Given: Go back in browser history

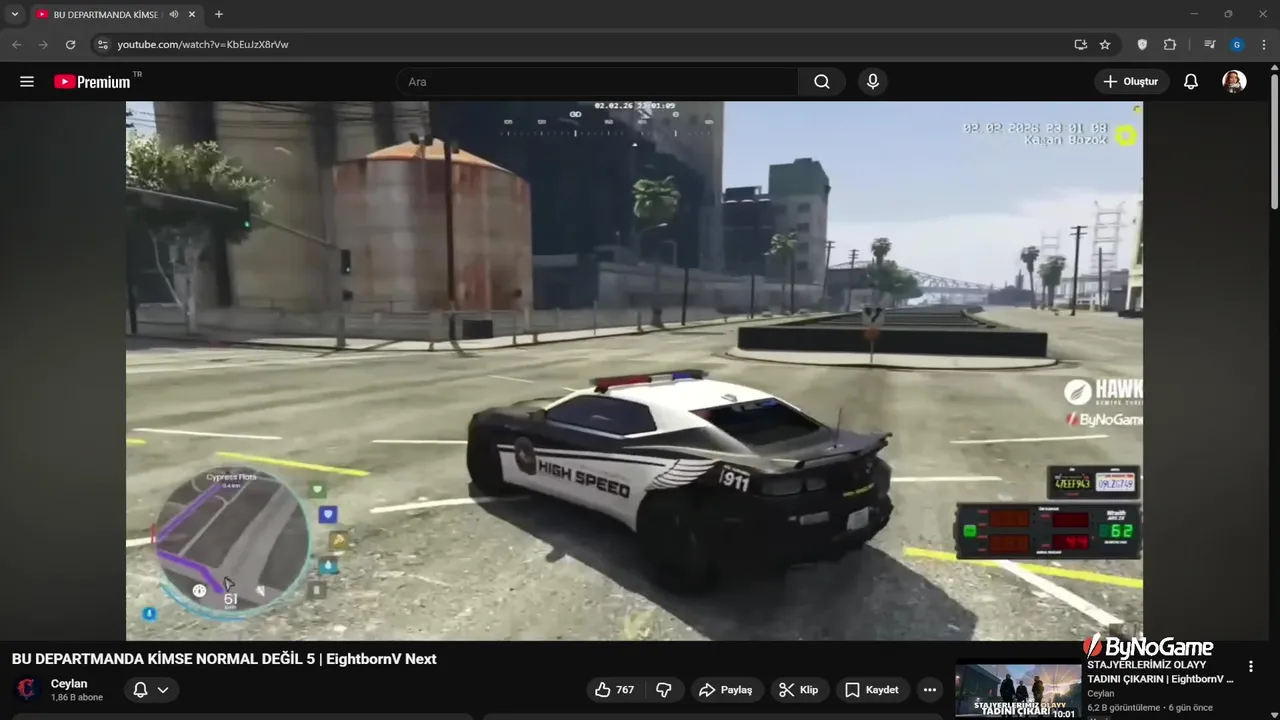Looking at the screenshot, I should pos(16,44).
